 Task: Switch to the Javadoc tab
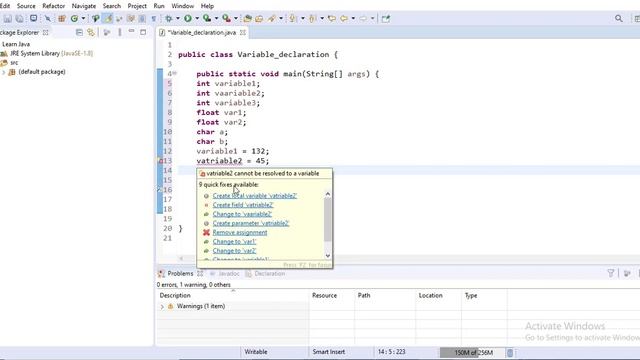tap(228, 273)
